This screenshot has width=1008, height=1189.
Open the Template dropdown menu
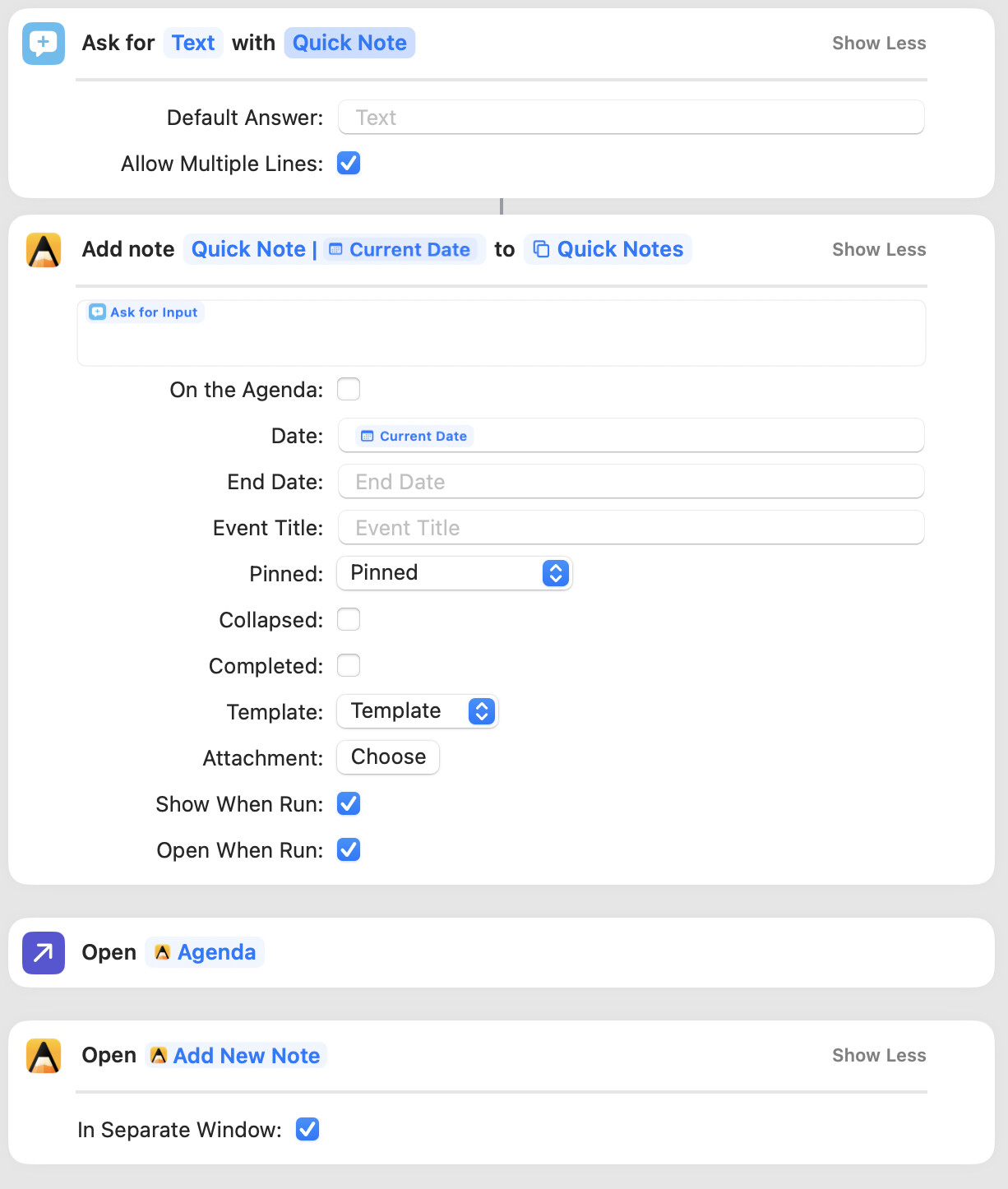click(418, 711)
